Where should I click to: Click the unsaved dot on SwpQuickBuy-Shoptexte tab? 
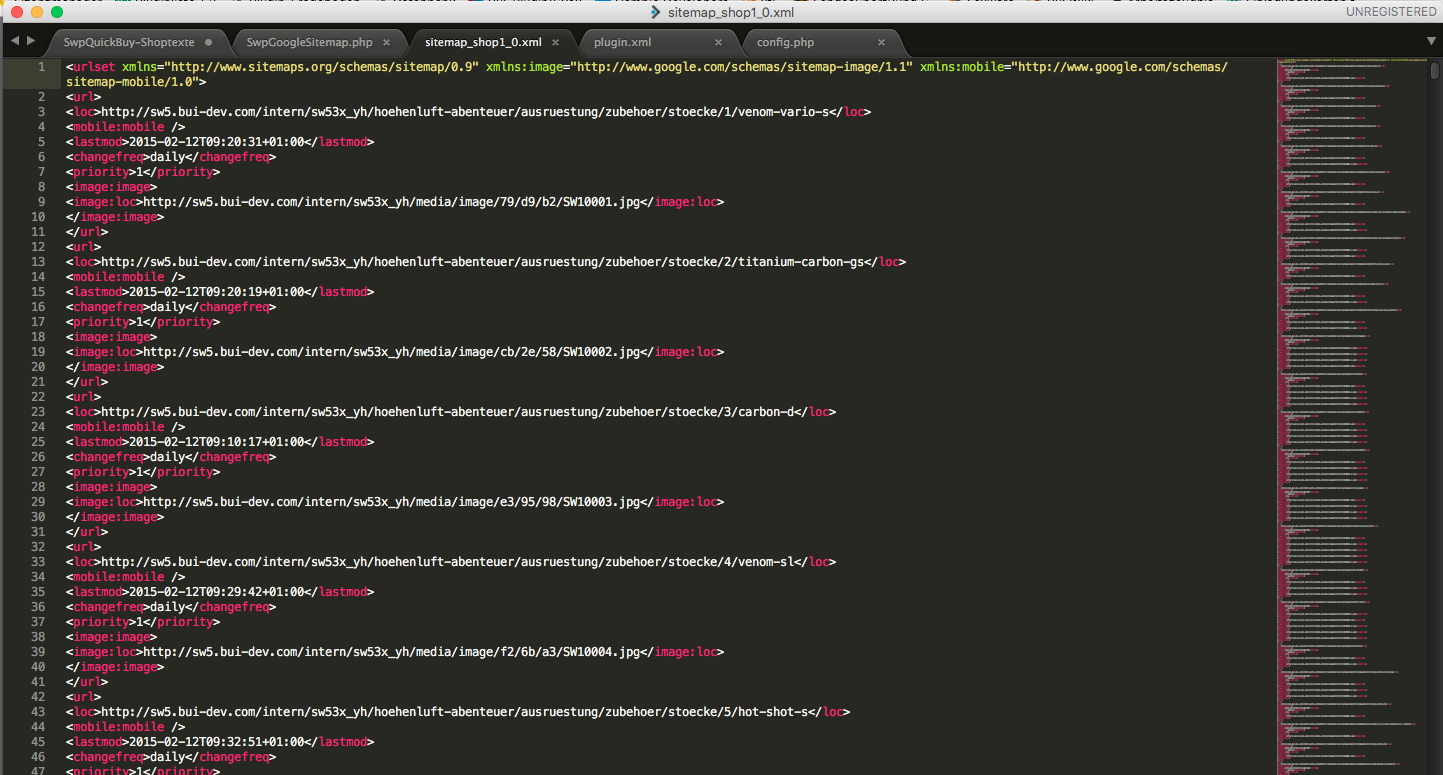tap(208, 43)
